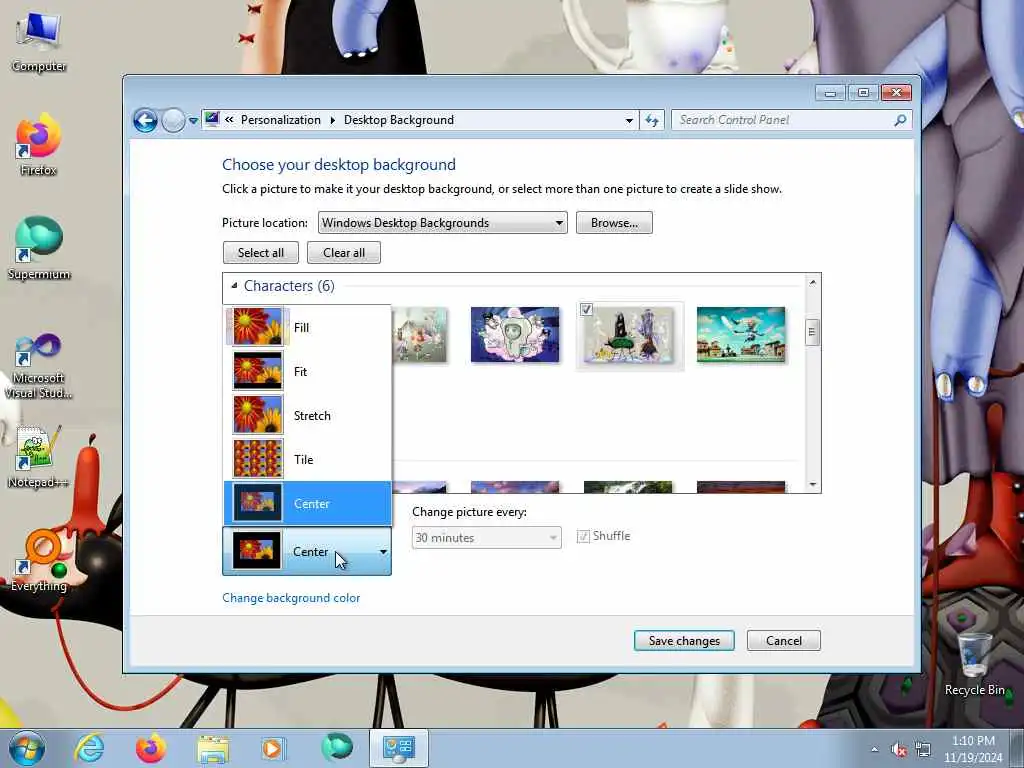Choose the Stretch position option
Image resolution: width=1024 pixels, height=768 pixels.
click(308, 415)
